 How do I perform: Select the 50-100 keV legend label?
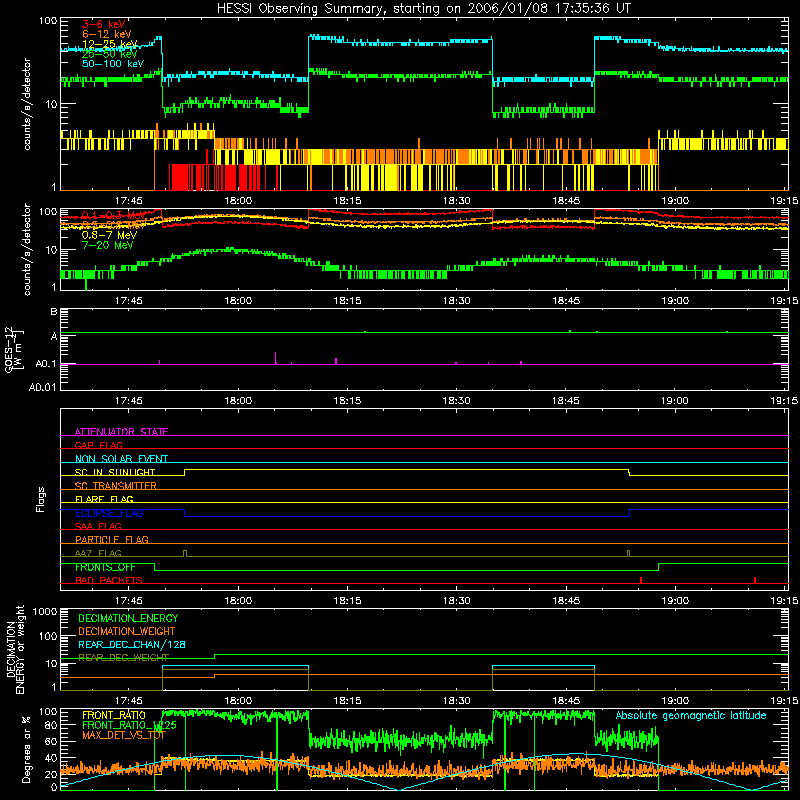[x=113, y=63]
